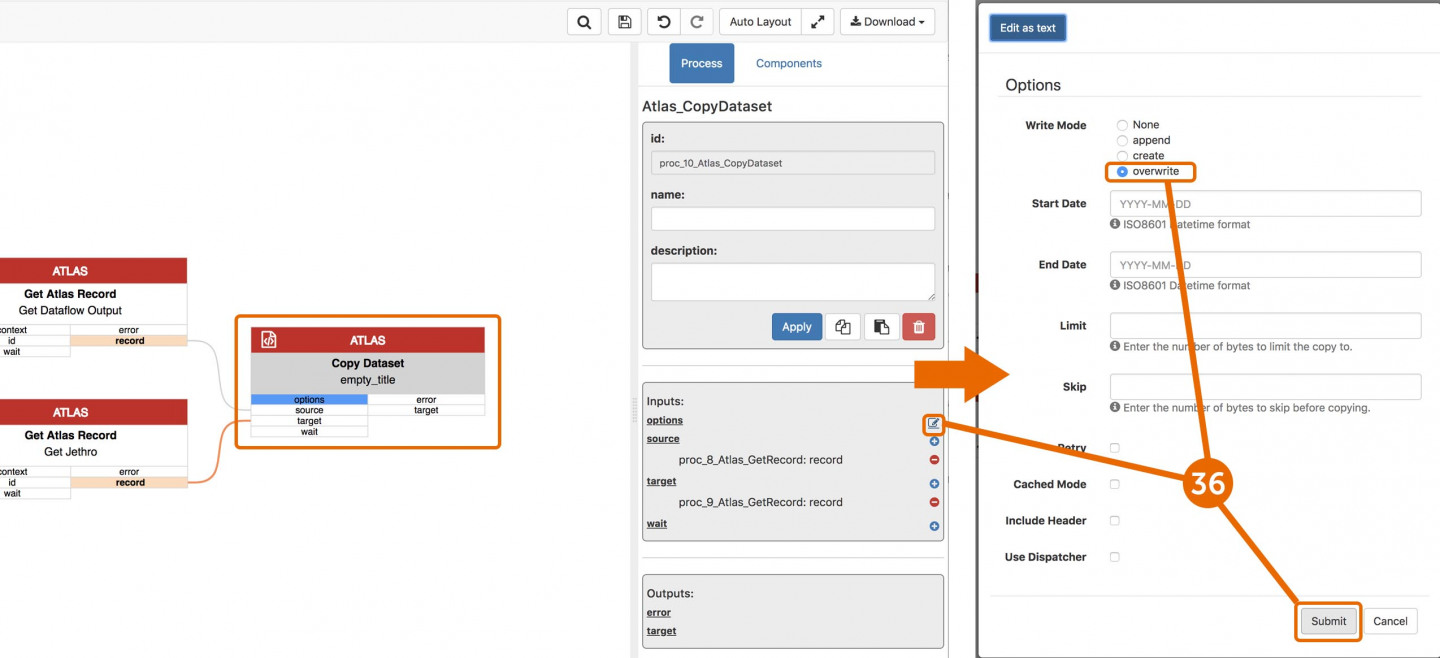Screen dimensions: 1440x658
Task: Click the red trash delete button
Action: coord(918,327)
